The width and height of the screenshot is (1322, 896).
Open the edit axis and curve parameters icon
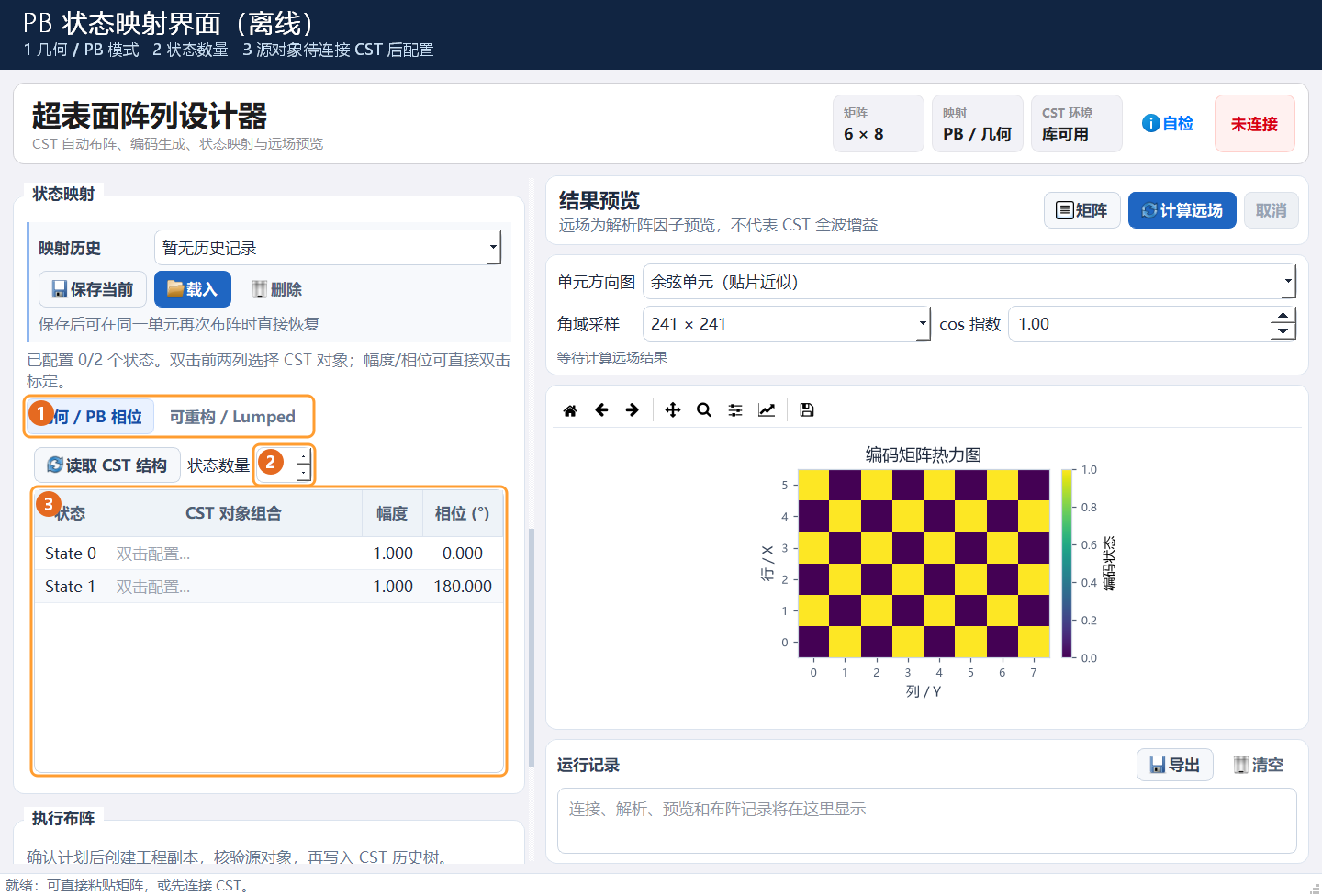(767, 410)
